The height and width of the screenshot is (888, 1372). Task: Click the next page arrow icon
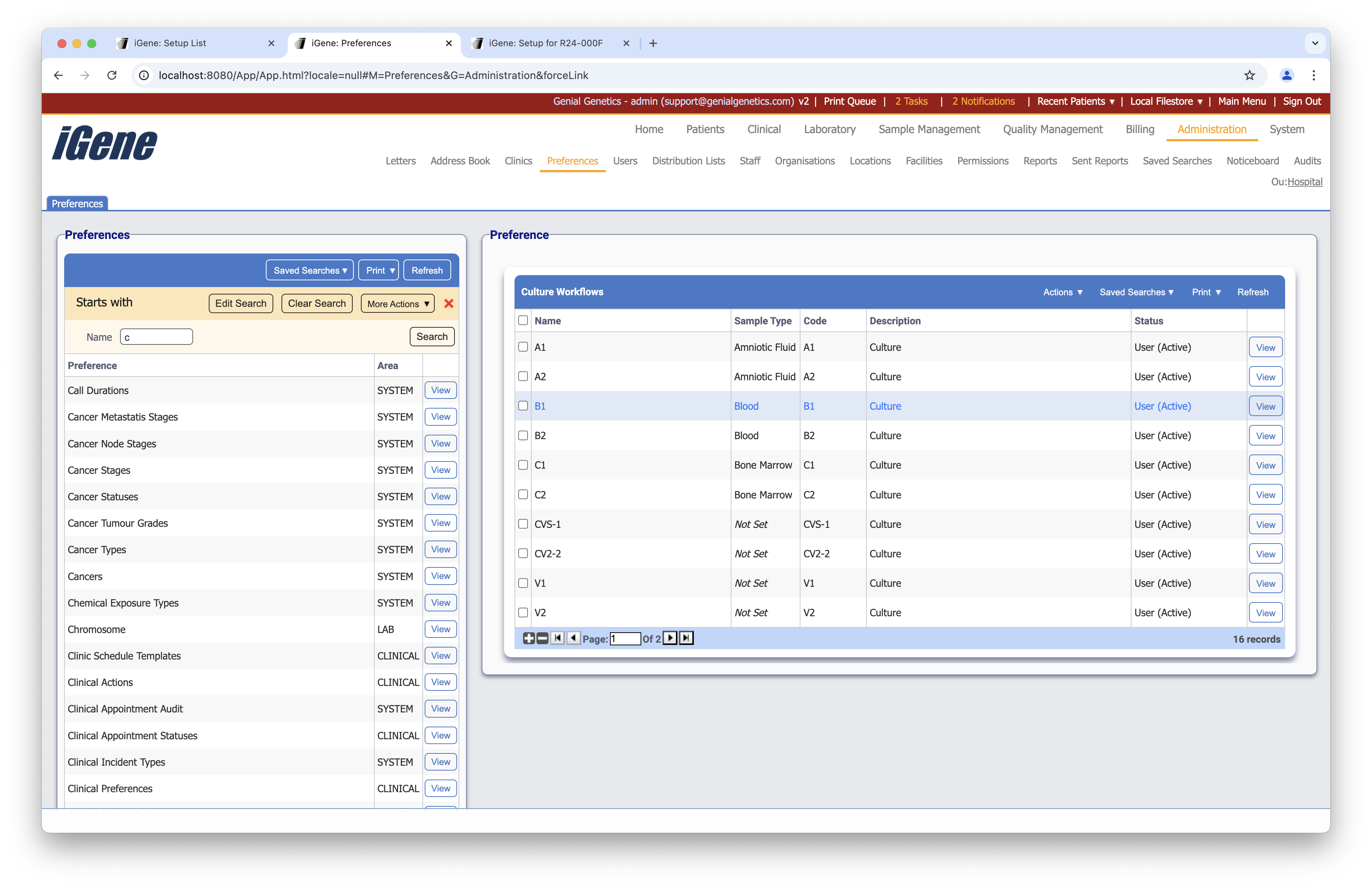point(670,638)
